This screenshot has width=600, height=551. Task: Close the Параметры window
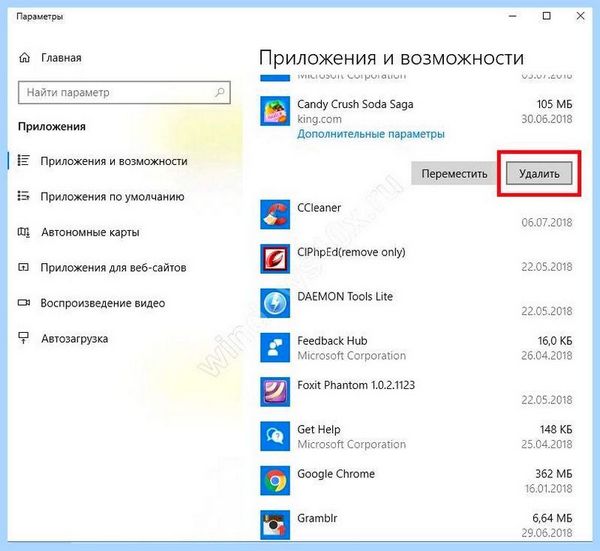(580, 16)
